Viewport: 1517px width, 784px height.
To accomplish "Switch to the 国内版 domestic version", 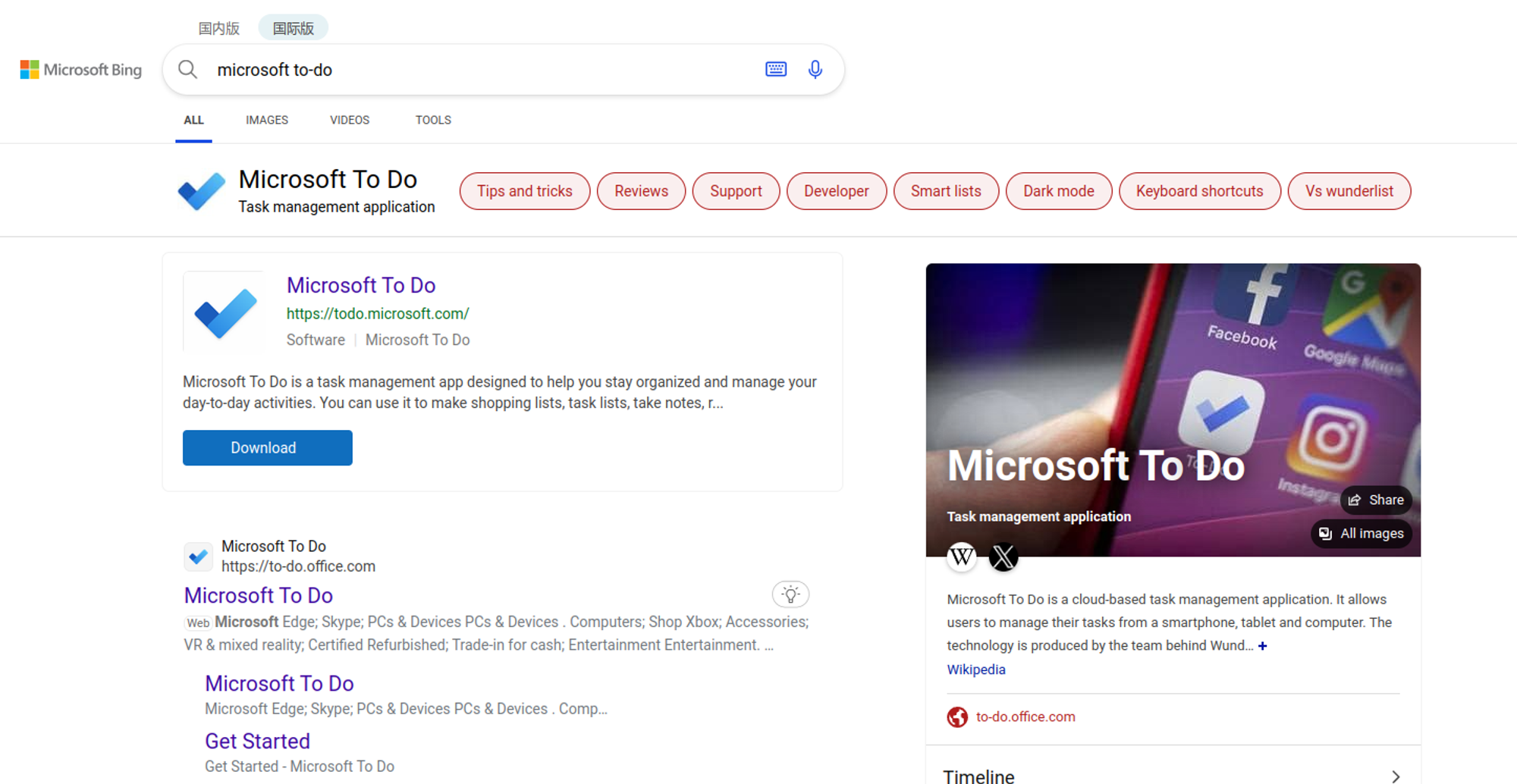I will click(218, 28).
